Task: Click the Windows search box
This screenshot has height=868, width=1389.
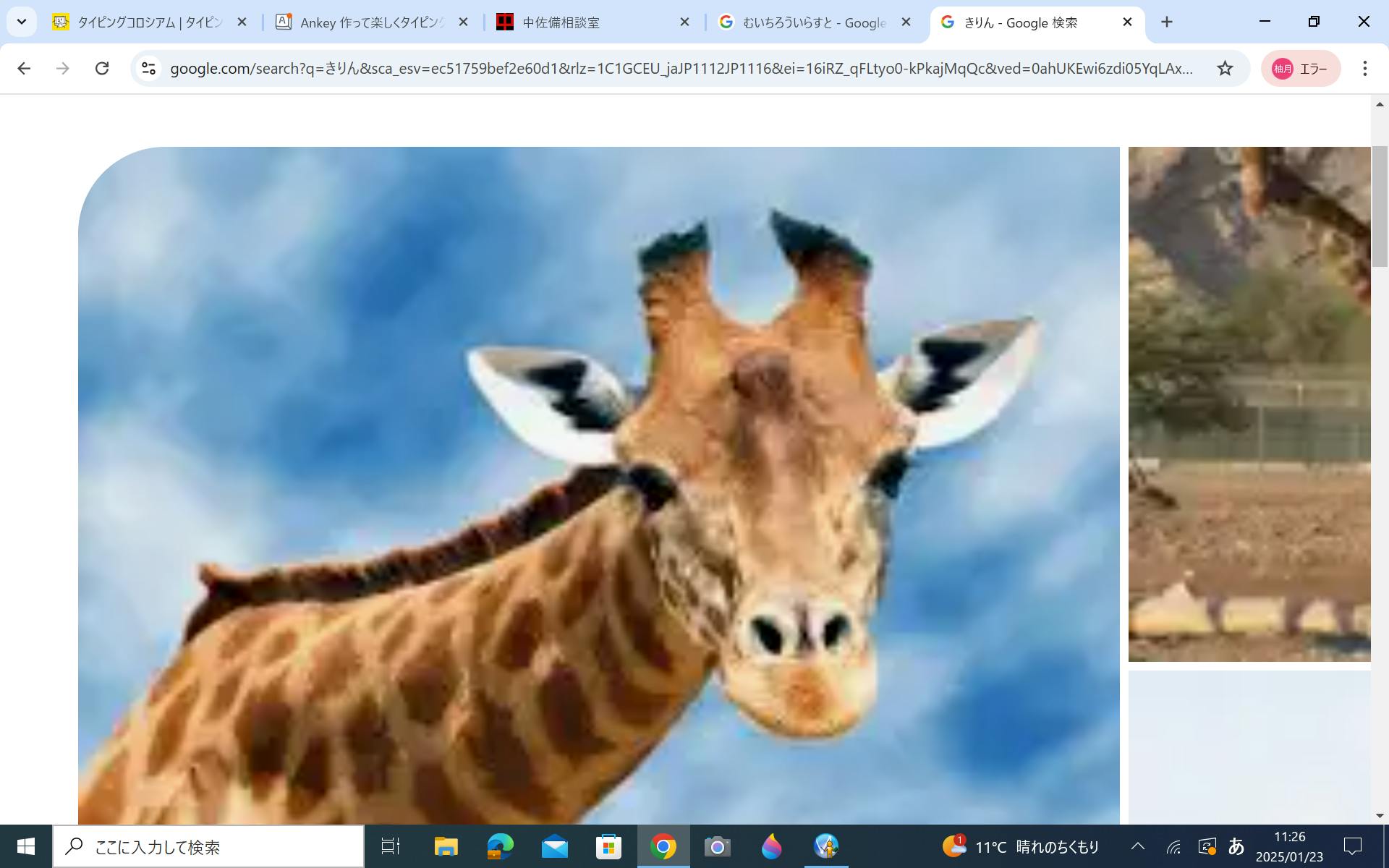Action: coord(208,846)
